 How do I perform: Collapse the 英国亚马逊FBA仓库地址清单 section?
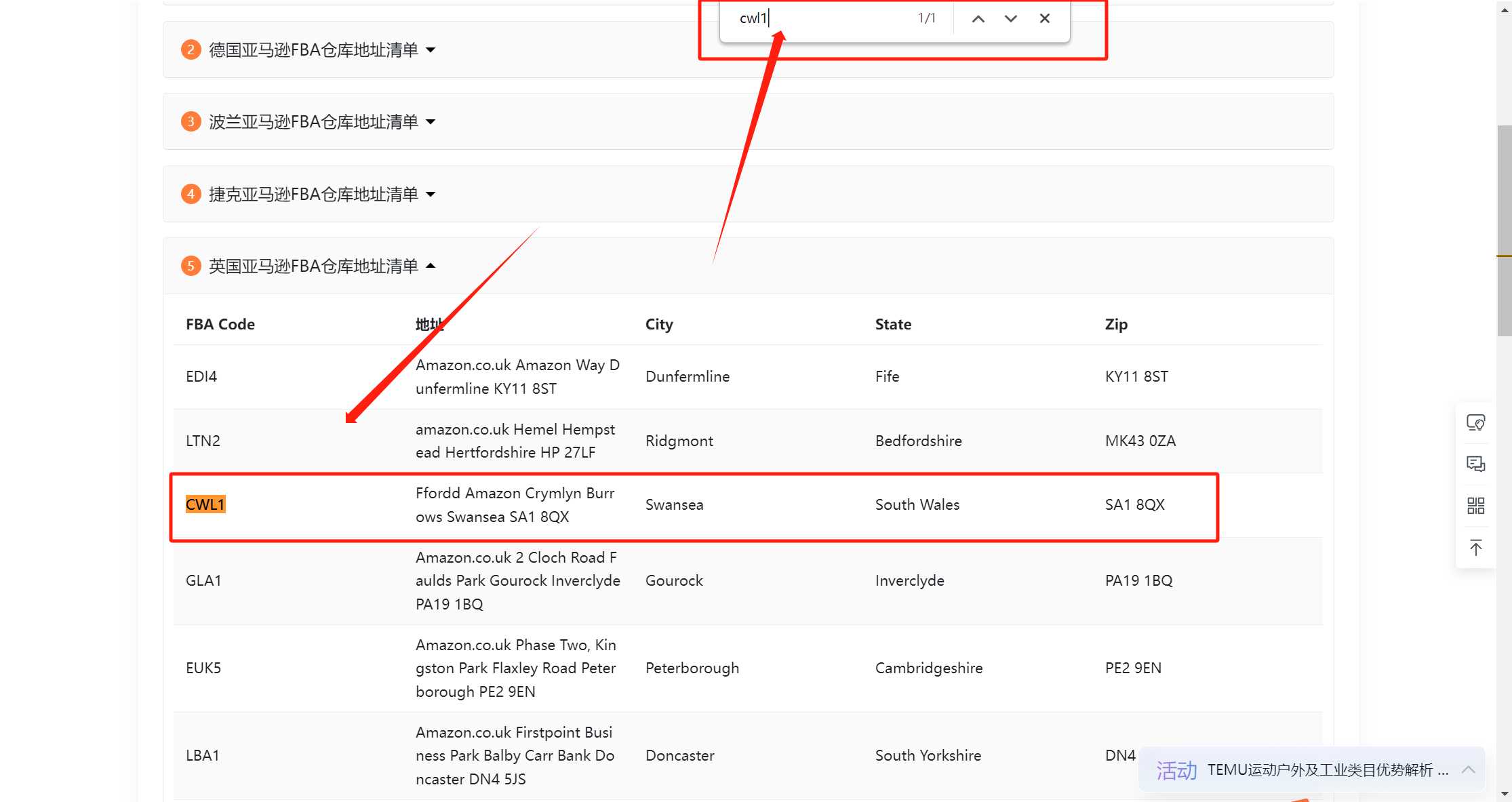tap(748, 266)
